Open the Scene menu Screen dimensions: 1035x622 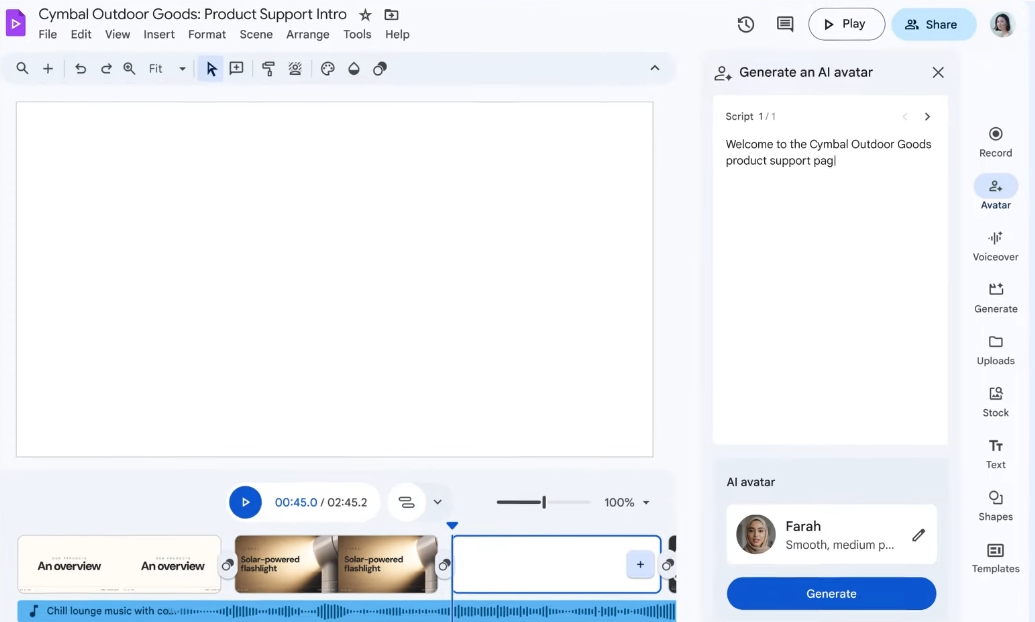coord(256,34)
